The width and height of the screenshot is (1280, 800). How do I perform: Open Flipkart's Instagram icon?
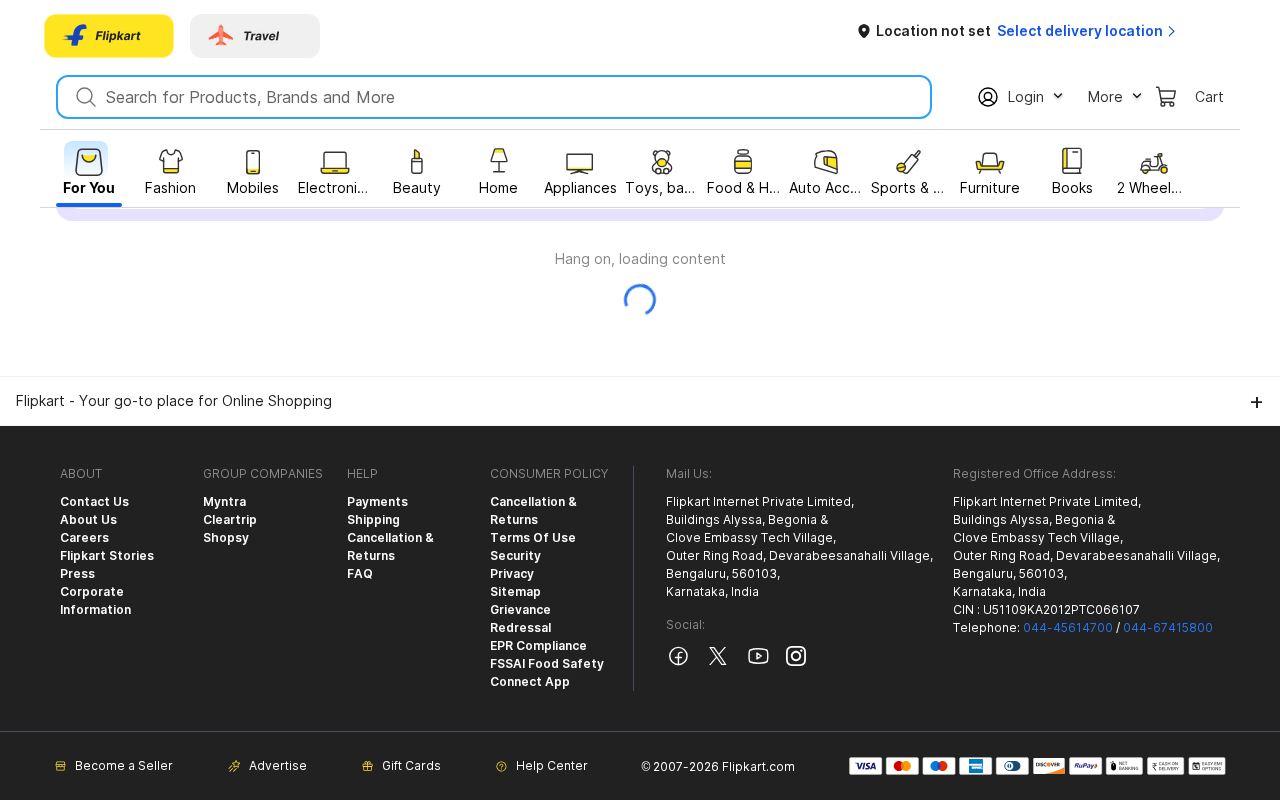click(x=796, y=656)
